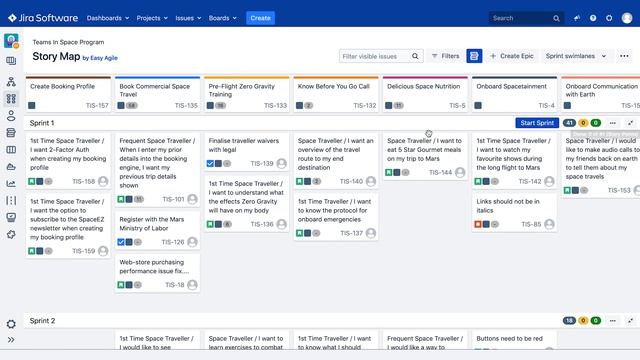Click Sprint 1 grey 41 estimate badge
The height and width of the screenshot is (360, 640).
pos(569,123)
